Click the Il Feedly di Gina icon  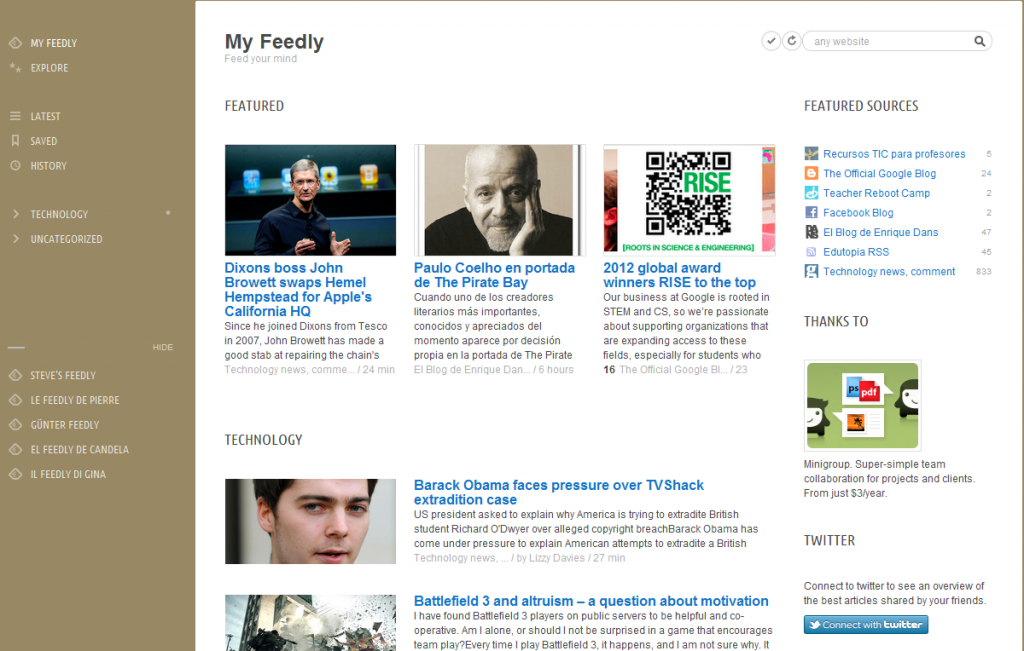[16, 475]
